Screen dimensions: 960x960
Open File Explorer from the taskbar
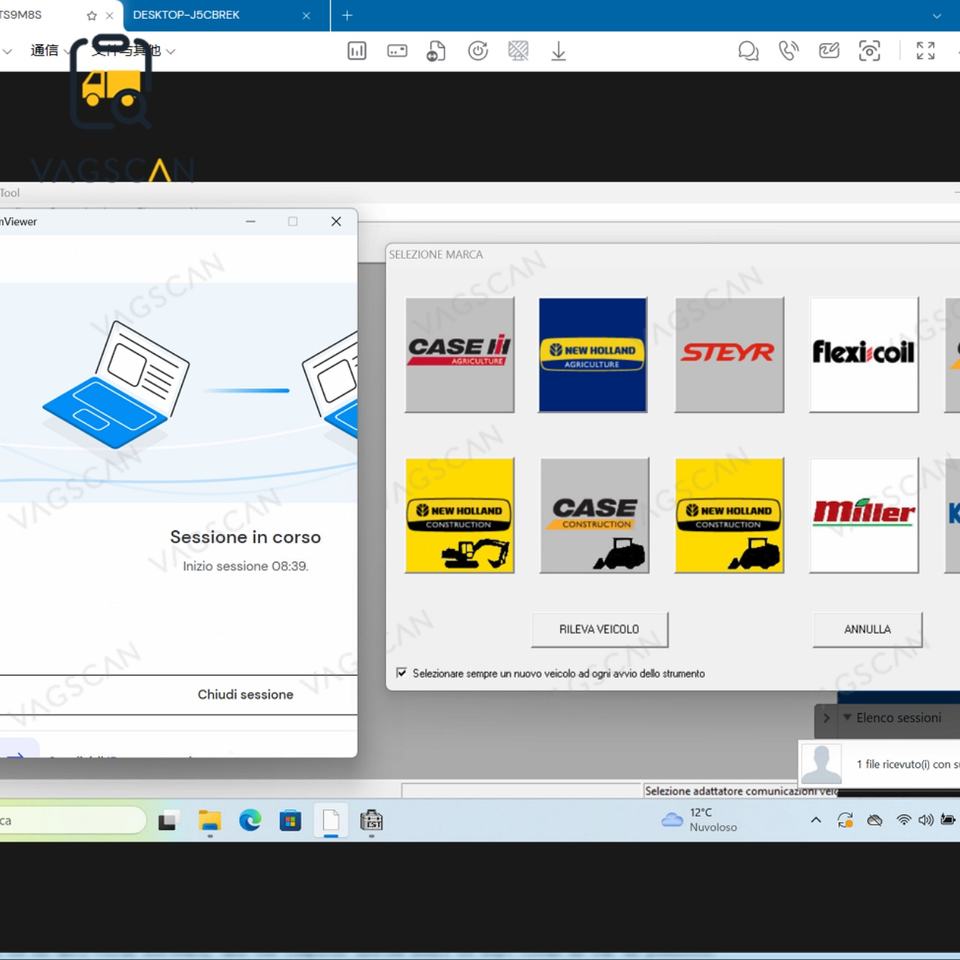coord(210,820)
